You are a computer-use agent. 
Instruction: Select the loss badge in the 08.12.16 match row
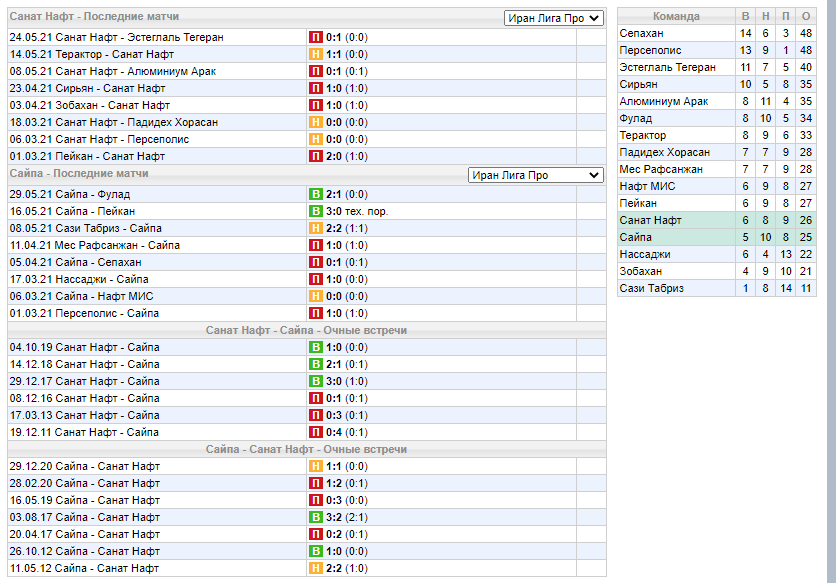pyautogui.click(x=316, y=398)
